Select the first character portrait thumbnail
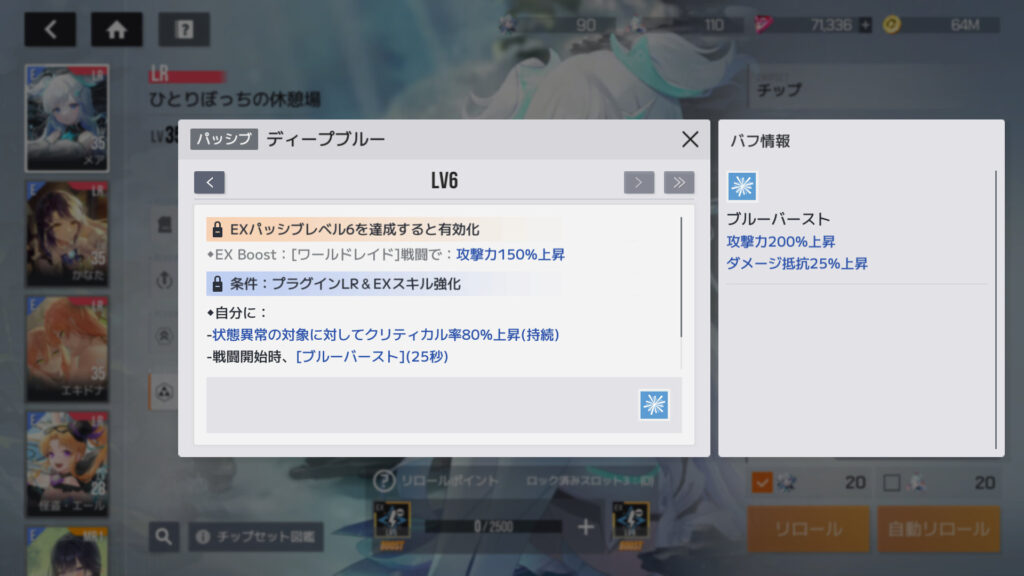The width and height of the screenshot is (1024, 576). pyautogui.click(x=67, y=118)
